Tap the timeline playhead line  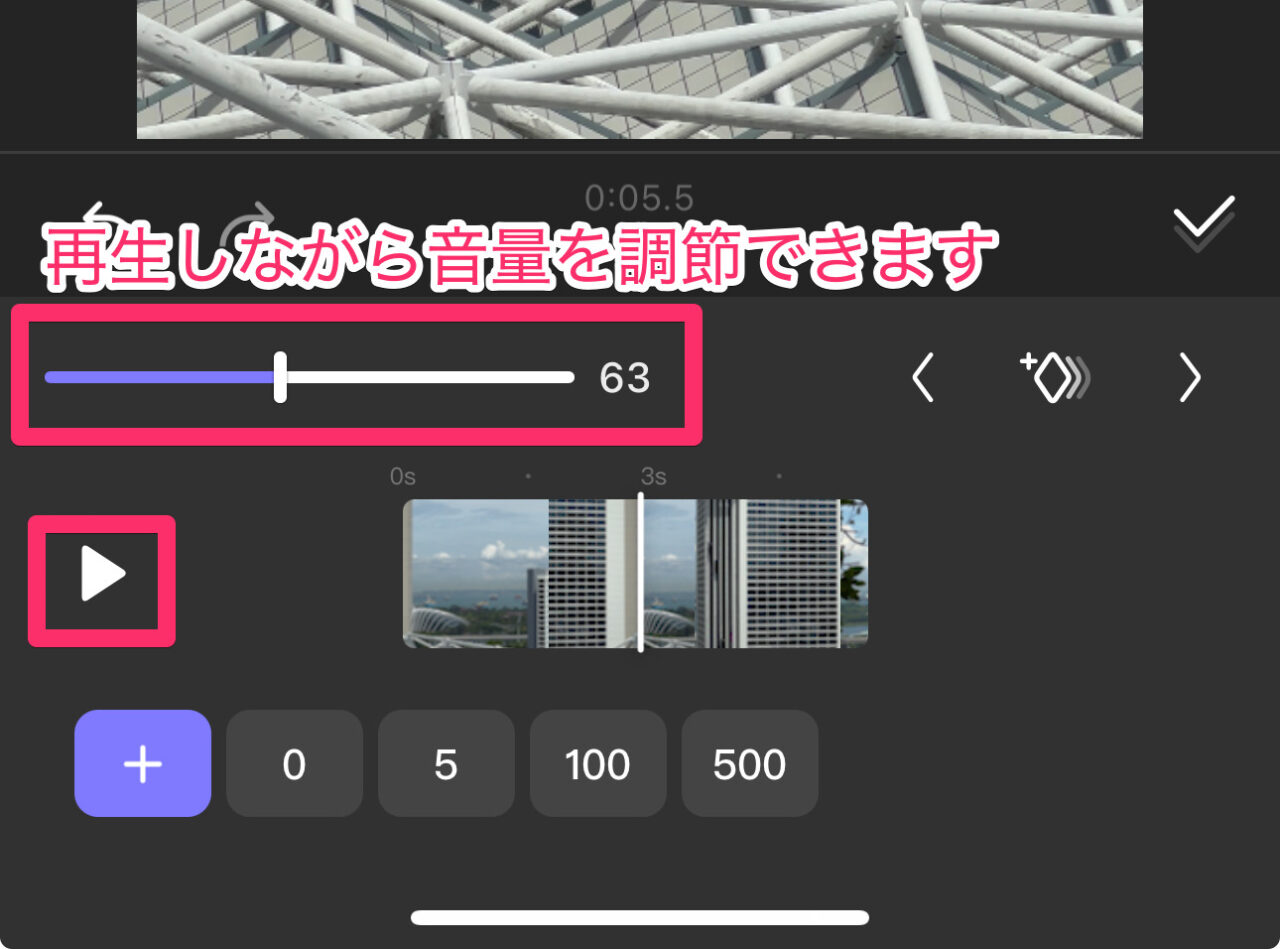click(641, 572)
